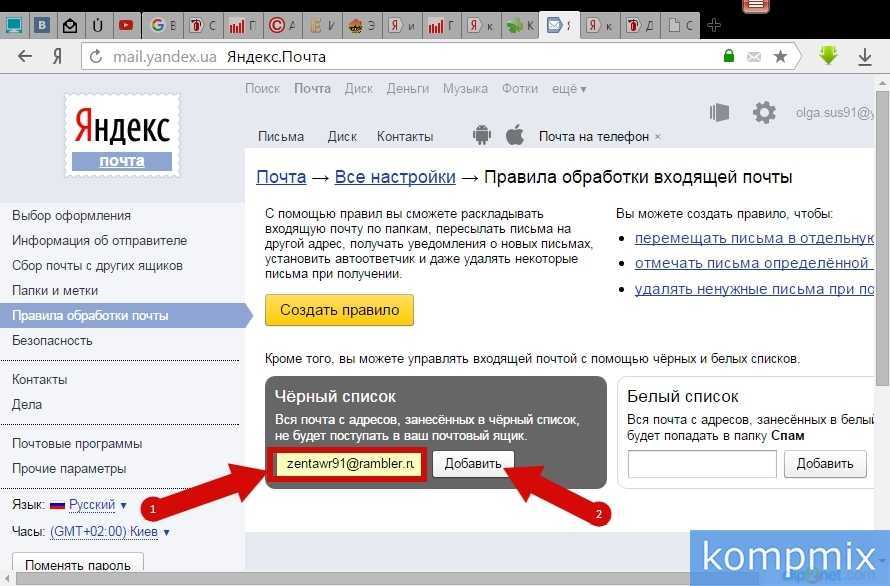The height and width of the screenshot is (586, 890).
Task: Open the new browser tab button
Action: [714, 25]
